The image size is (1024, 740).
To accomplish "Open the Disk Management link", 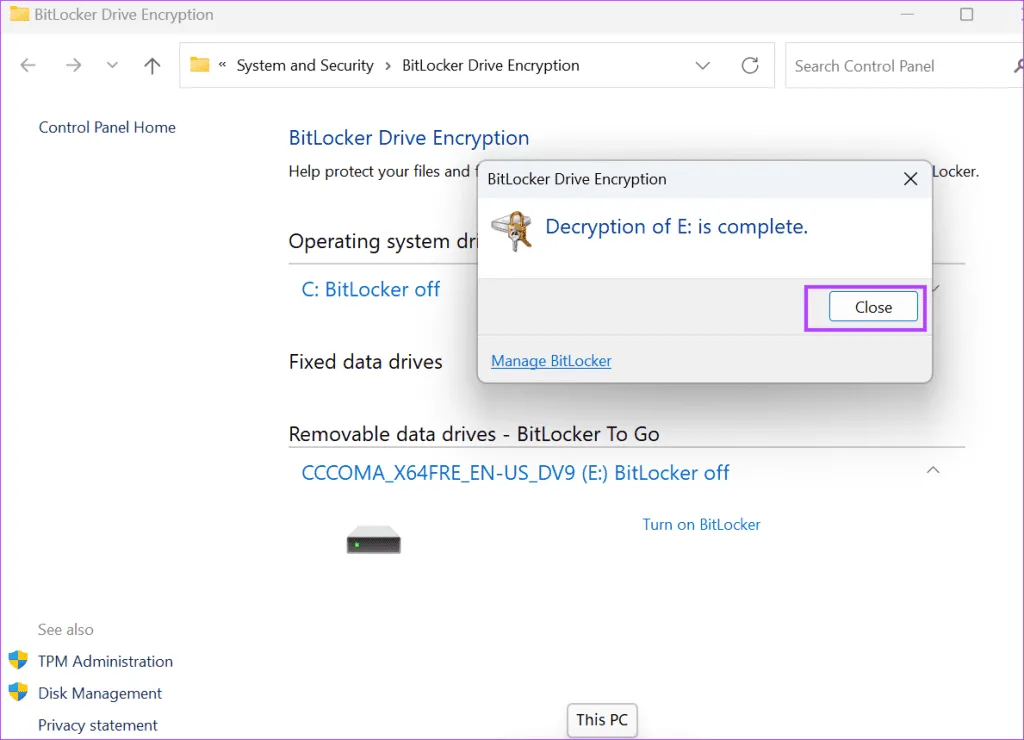I will tap(100, 693).
